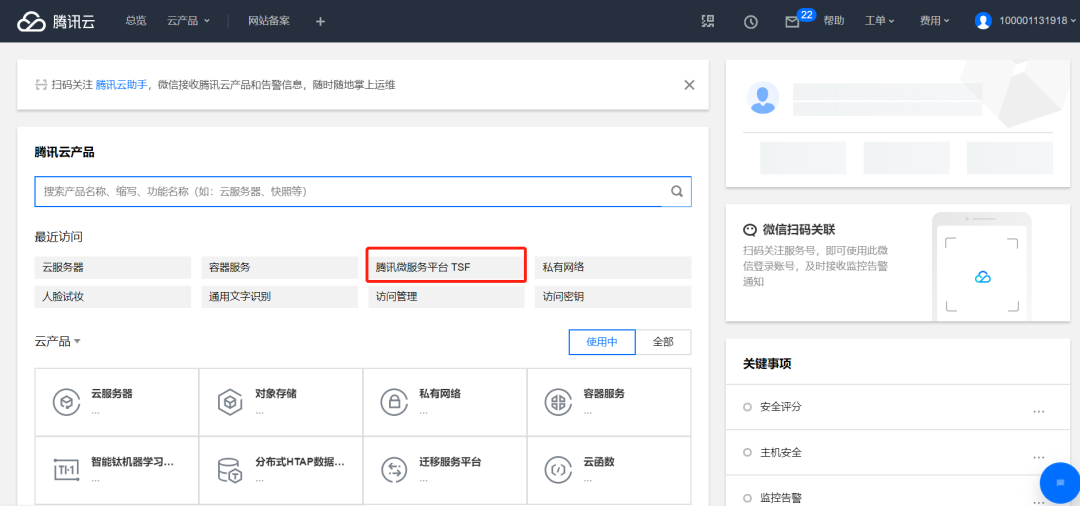The height and width of the screenshot is (506, 1080).
Task: Open the 腾讯云助手 link
Action: click(121, 85)
